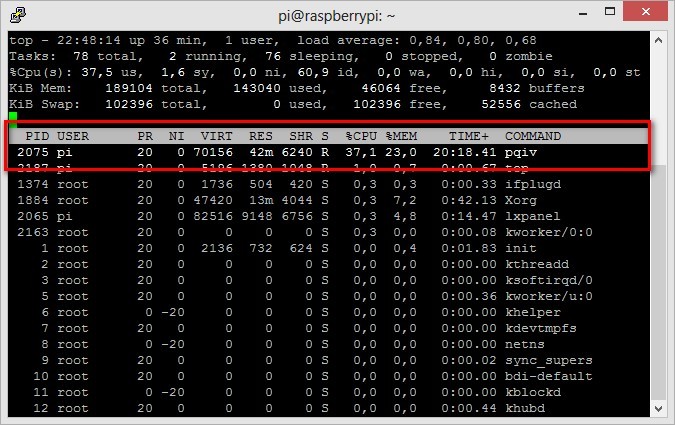Click the ifplugd process name
675x425 pixels.
click(x=533, y=184)
